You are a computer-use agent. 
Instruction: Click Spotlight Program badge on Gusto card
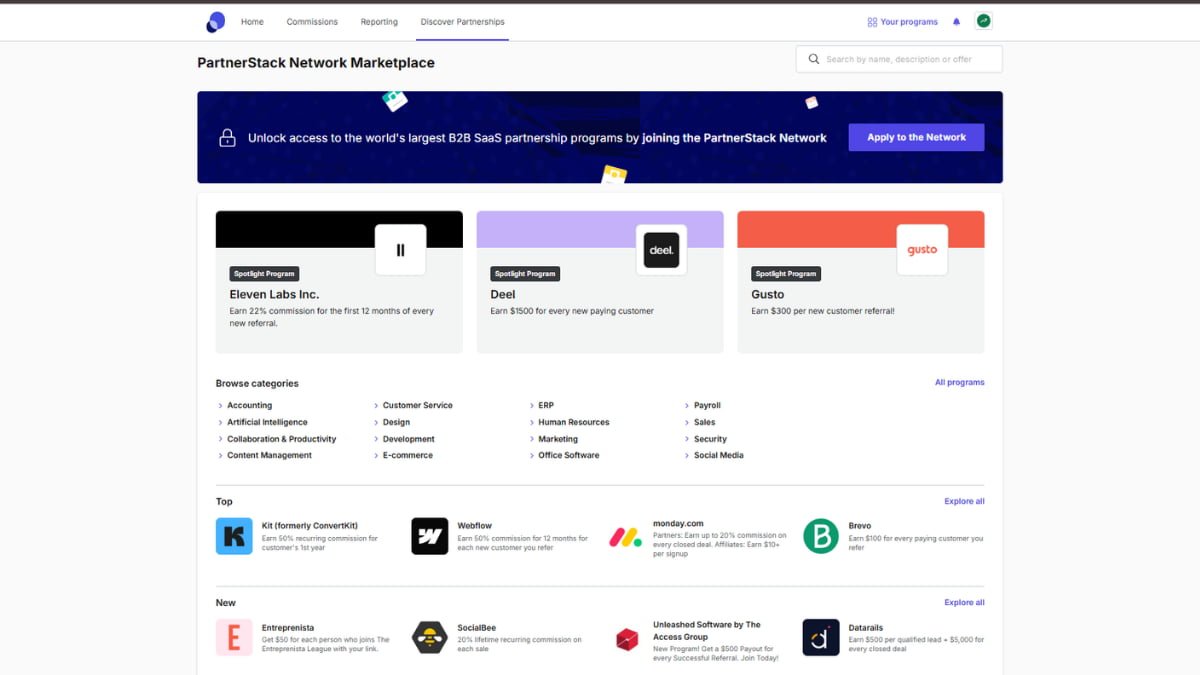tap(786, 273)
